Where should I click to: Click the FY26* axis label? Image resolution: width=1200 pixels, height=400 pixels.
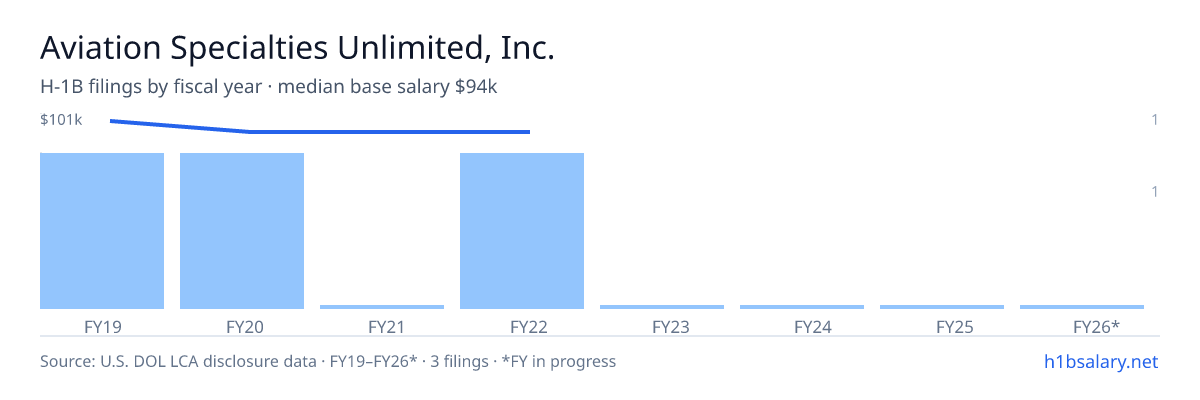[1096, 326]
